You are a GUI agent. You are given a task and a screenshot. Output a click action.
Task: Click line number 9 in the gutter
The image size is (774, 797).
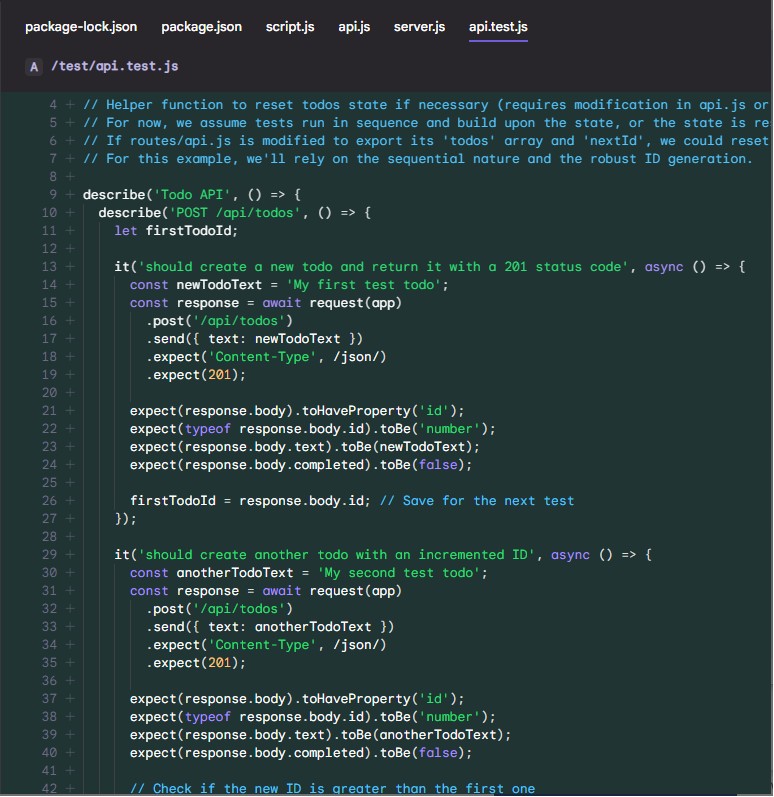click(53, 195)
